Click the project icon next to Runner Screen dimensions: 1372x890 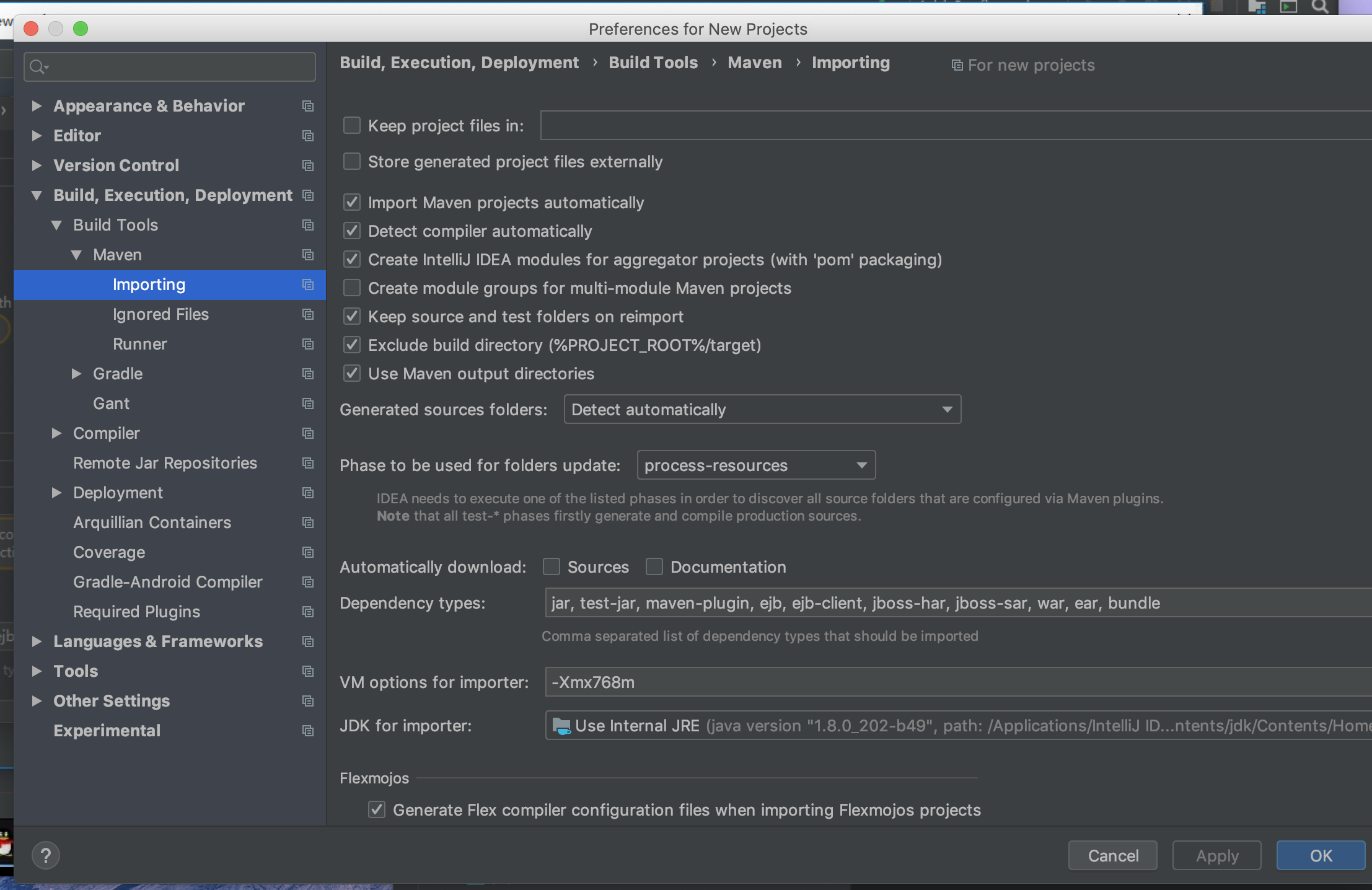click(x=307, y=344)
